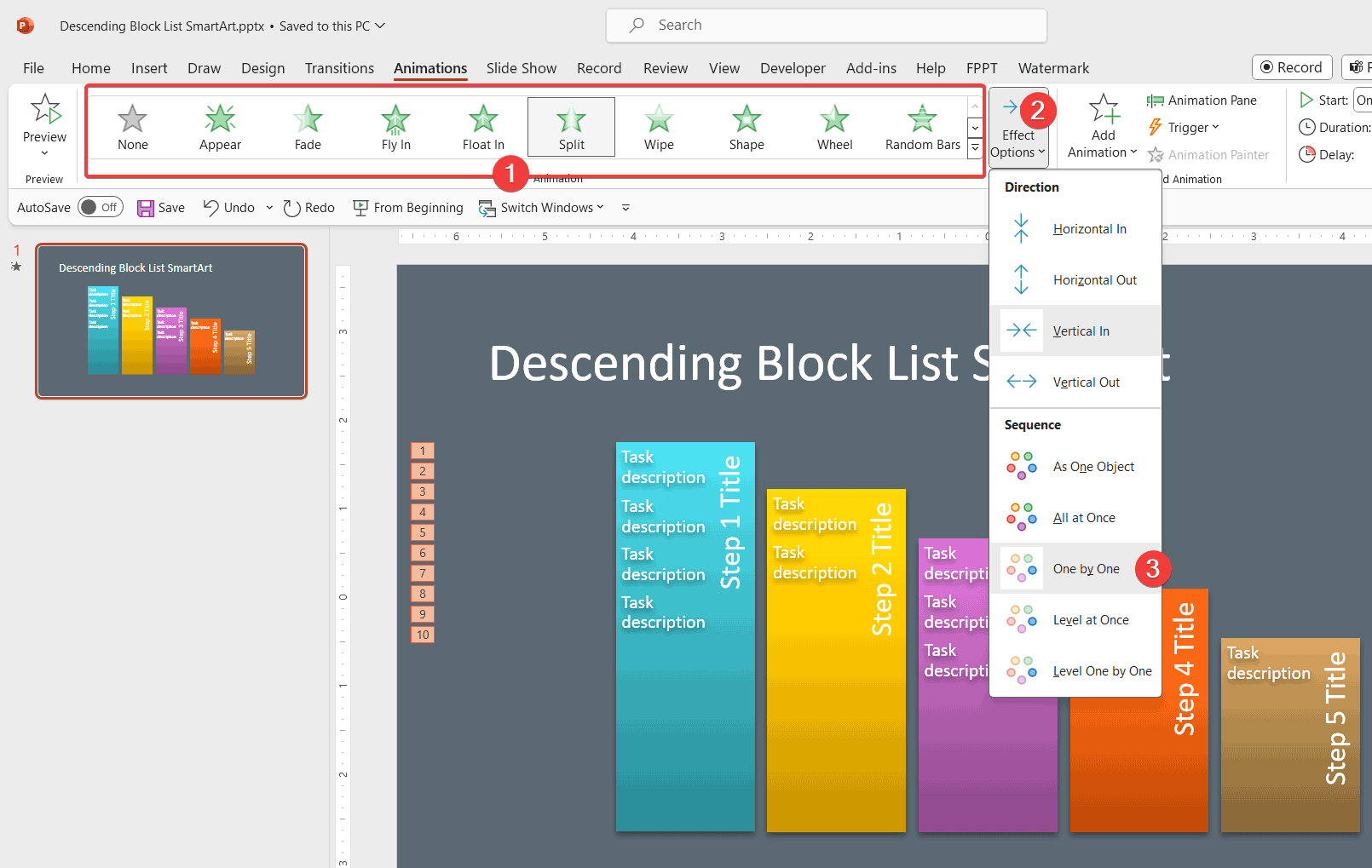Click the Record button
Screen dimensions: 1372x868
point(1291,67)
